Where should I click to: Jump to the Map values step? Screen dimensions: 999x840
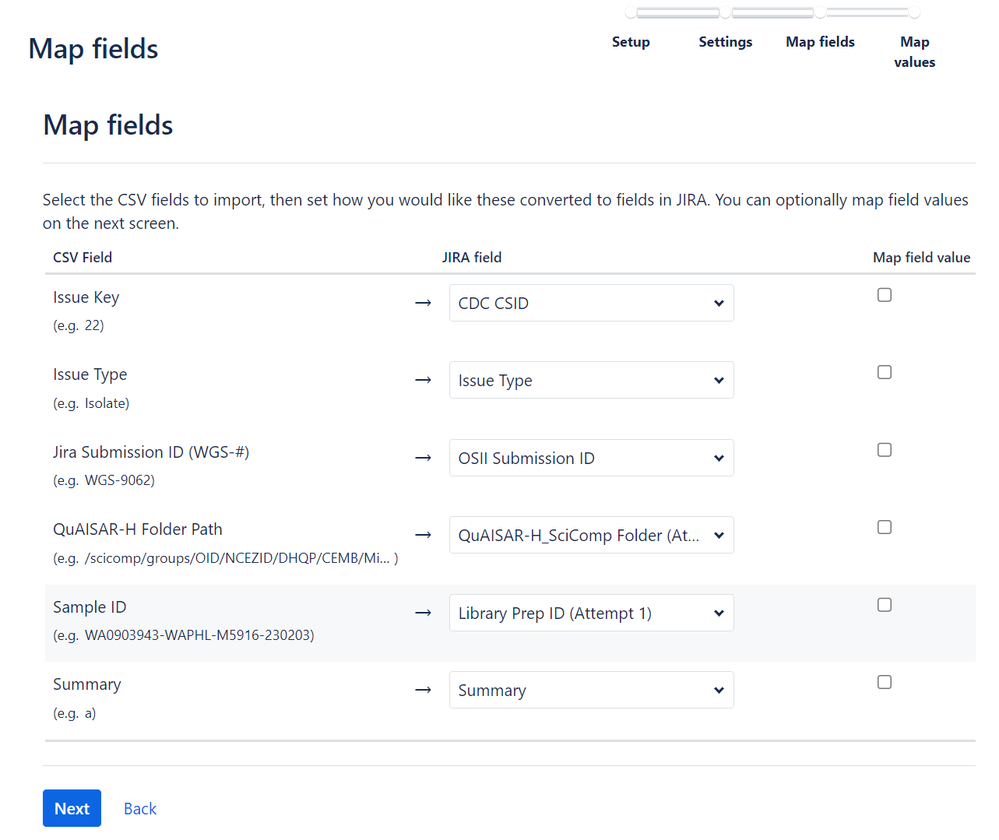(x=913, y=51)
